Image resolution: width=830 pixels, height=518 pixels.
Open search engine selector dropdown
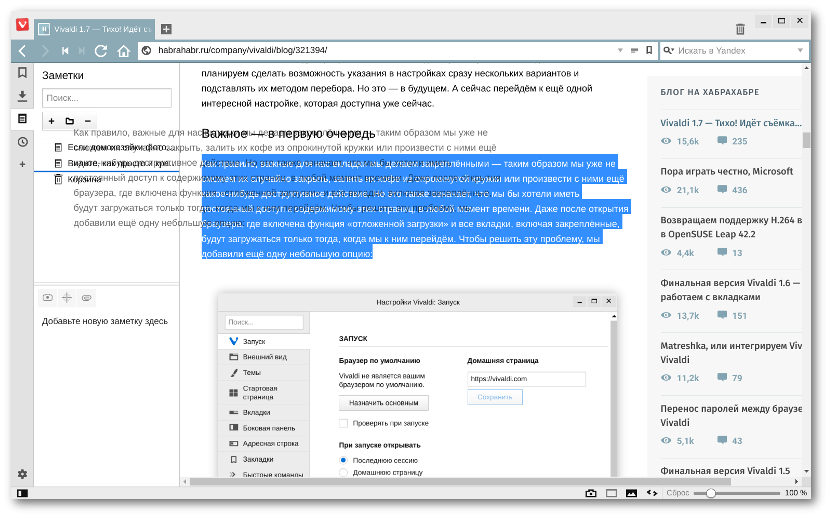669,50
